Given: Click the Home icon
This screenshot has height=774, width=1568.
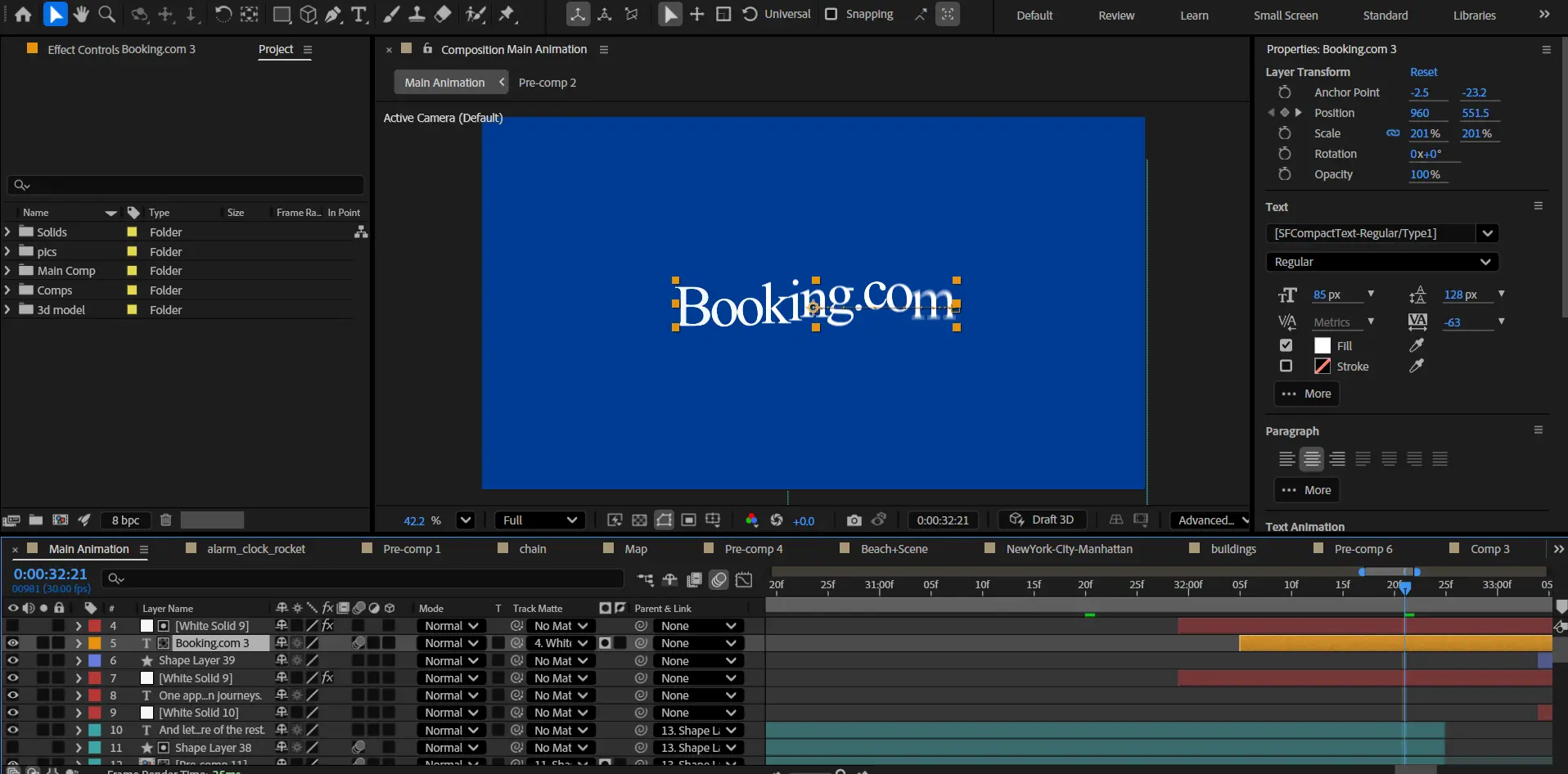Looking at the screenshot, I should pos(23,14).
